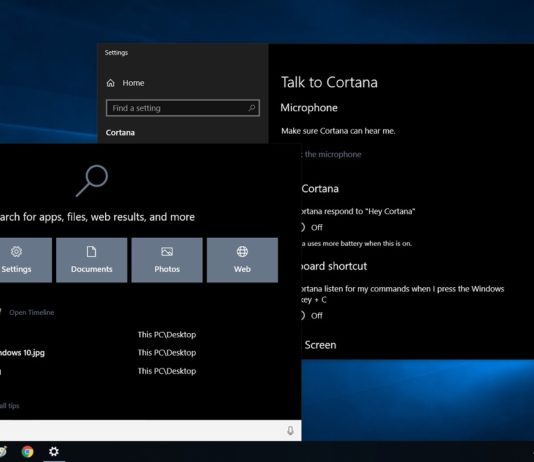Click the gear icon on Settings tile
The width and height of the screenshot is (534, 462).
coord(16,252)
